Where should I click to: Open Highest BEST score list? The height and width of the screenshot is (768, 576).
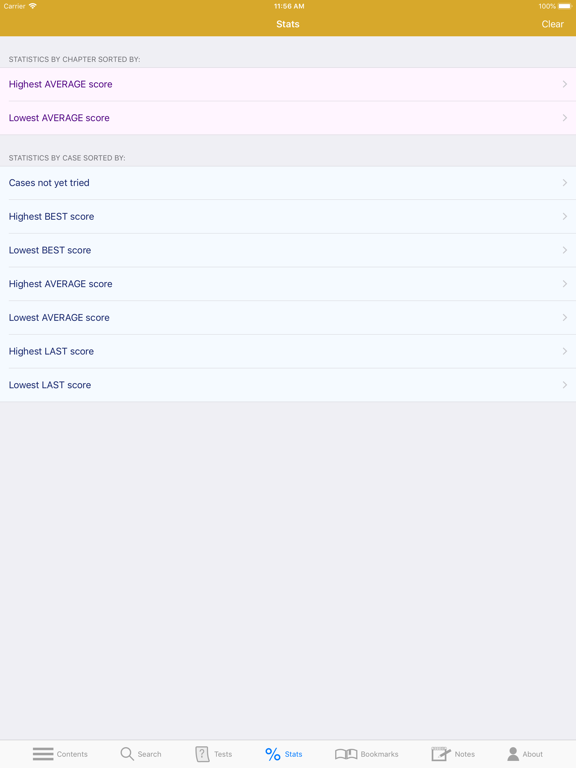288,216
